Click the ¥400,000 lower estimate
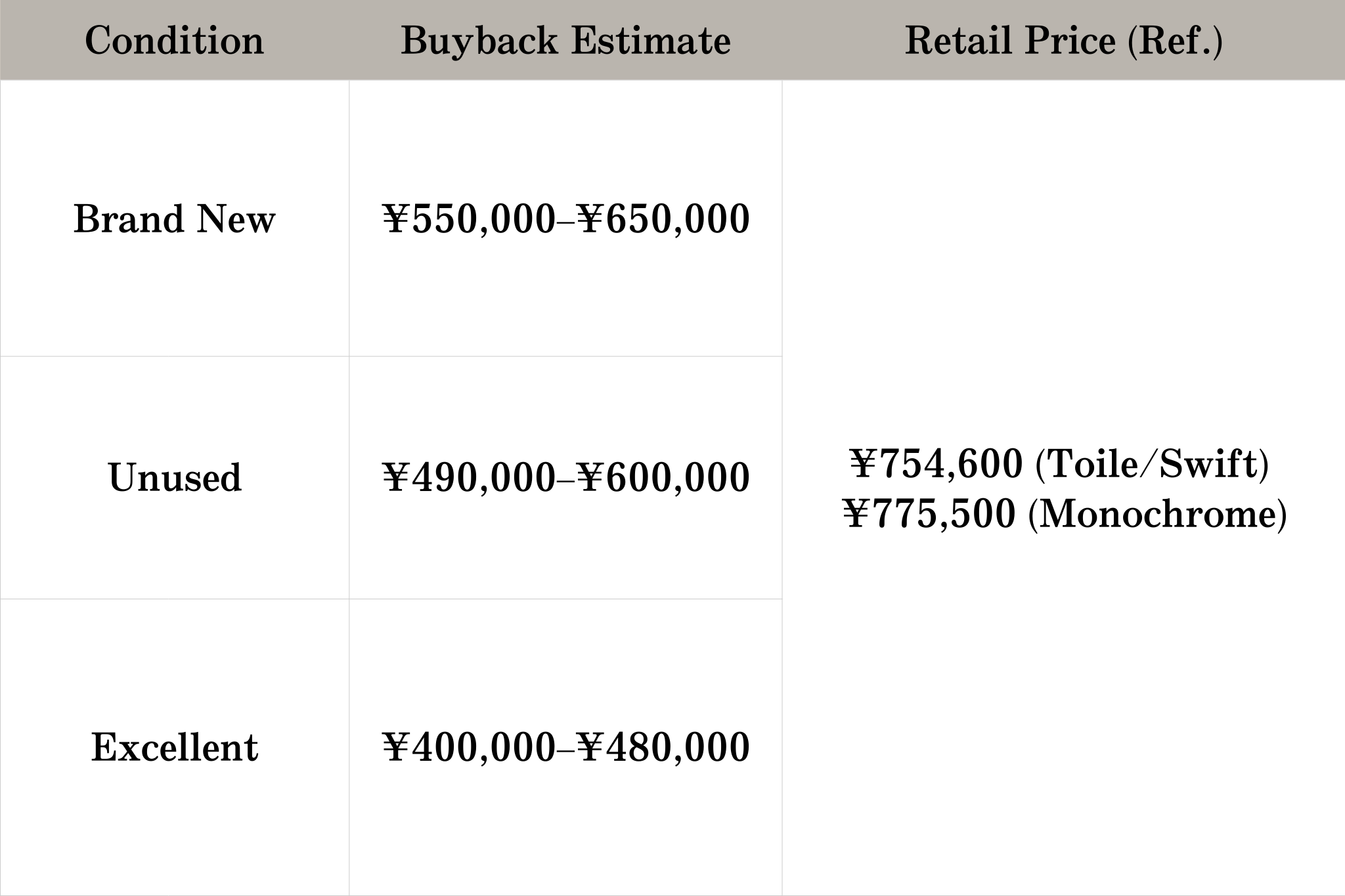 [x=469, y=747]
